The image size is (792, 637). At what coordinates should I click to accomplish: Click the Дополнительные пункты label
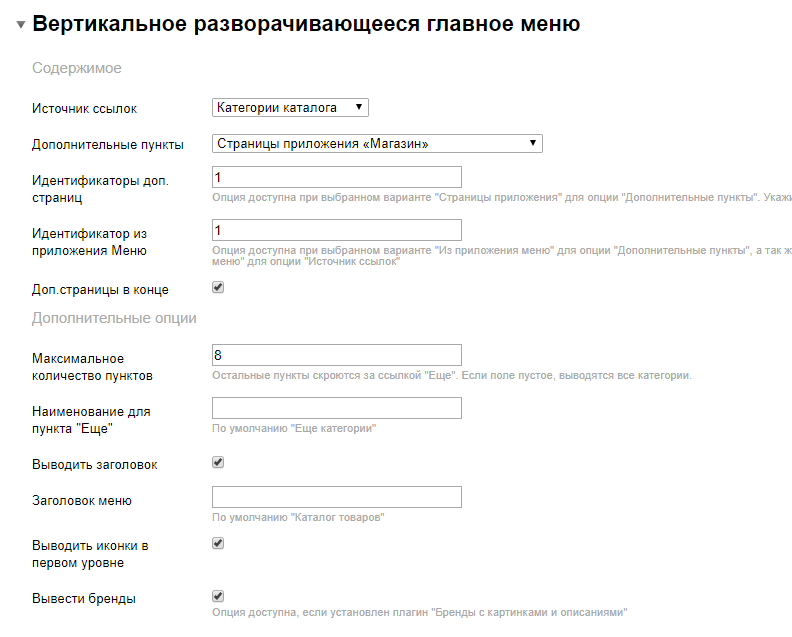click(x=108, y=145)
